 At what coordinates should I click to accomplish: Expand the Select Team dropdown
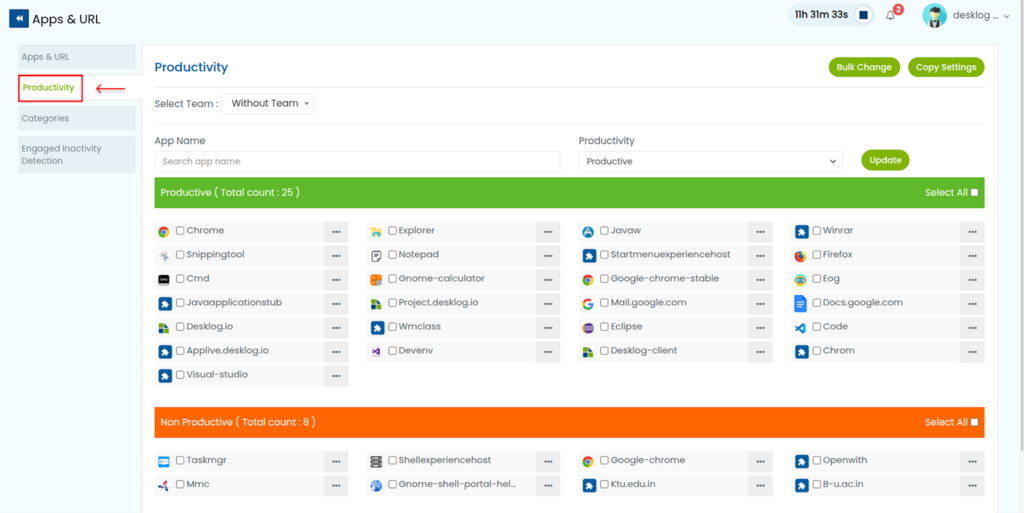[267, 103]
